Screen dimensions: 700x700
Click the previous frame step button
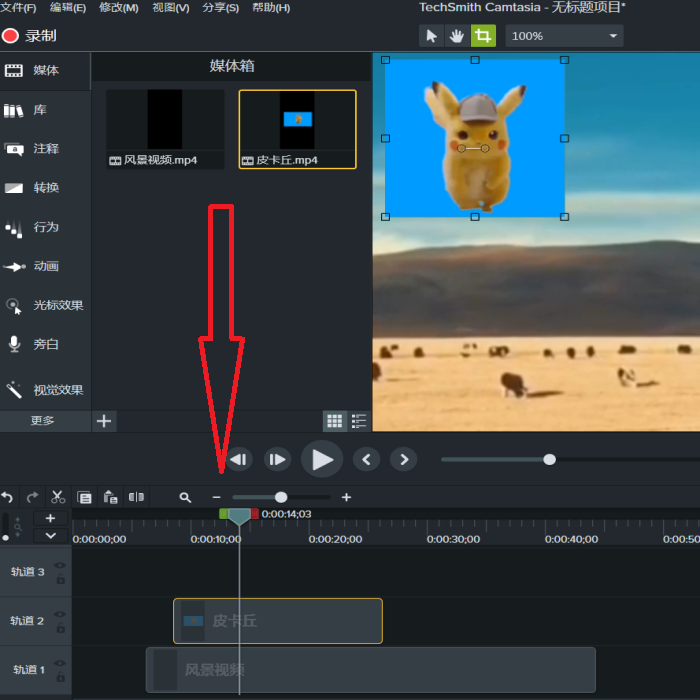pyautogui.click(x=239, y=459)
